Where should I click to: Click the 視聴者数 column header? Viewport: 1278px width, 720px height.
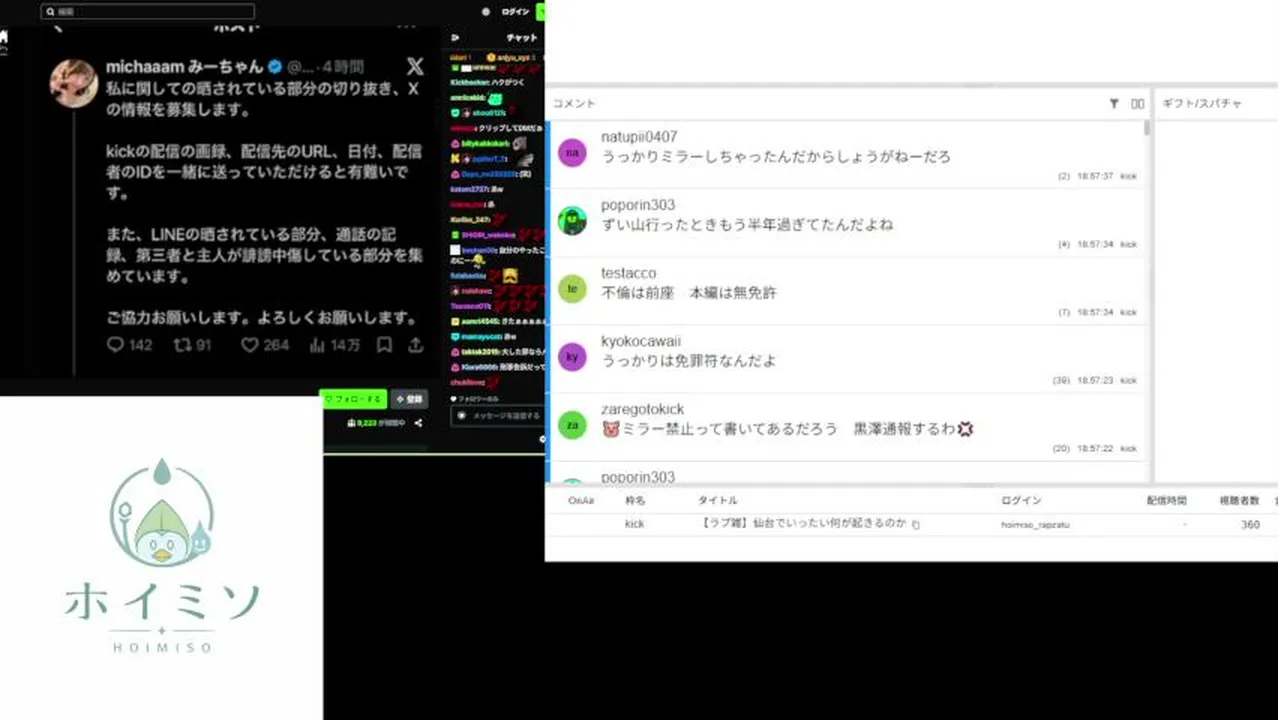(1239, 500)
